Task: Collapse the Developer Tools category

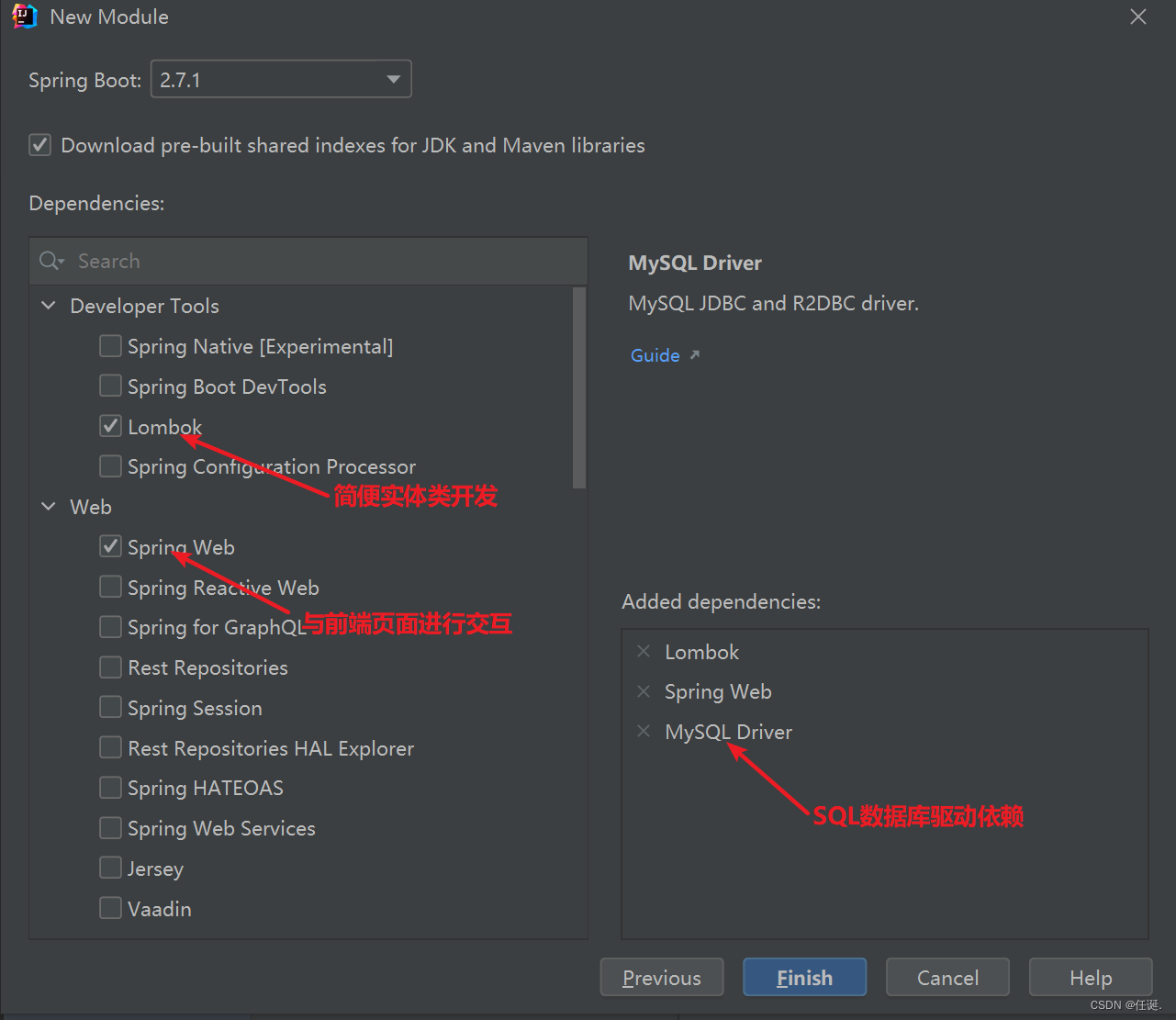Action: (49, 306)
